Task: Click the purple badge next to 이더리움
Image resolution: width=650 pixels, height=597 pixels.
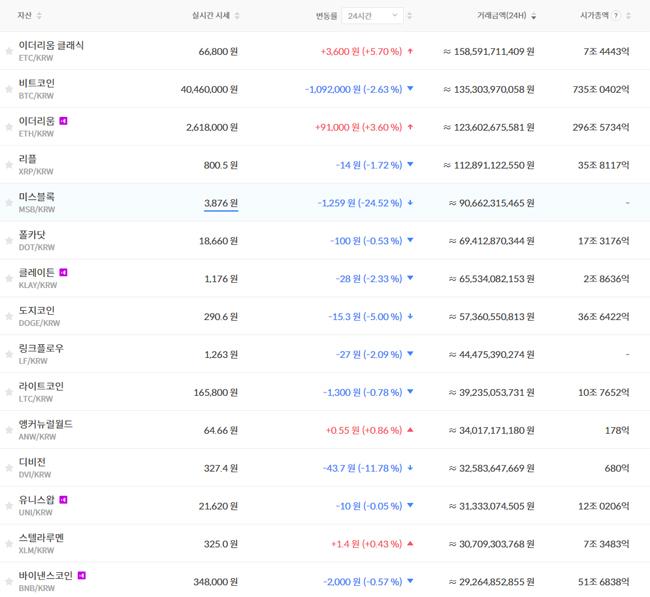Action: (64, 121)
